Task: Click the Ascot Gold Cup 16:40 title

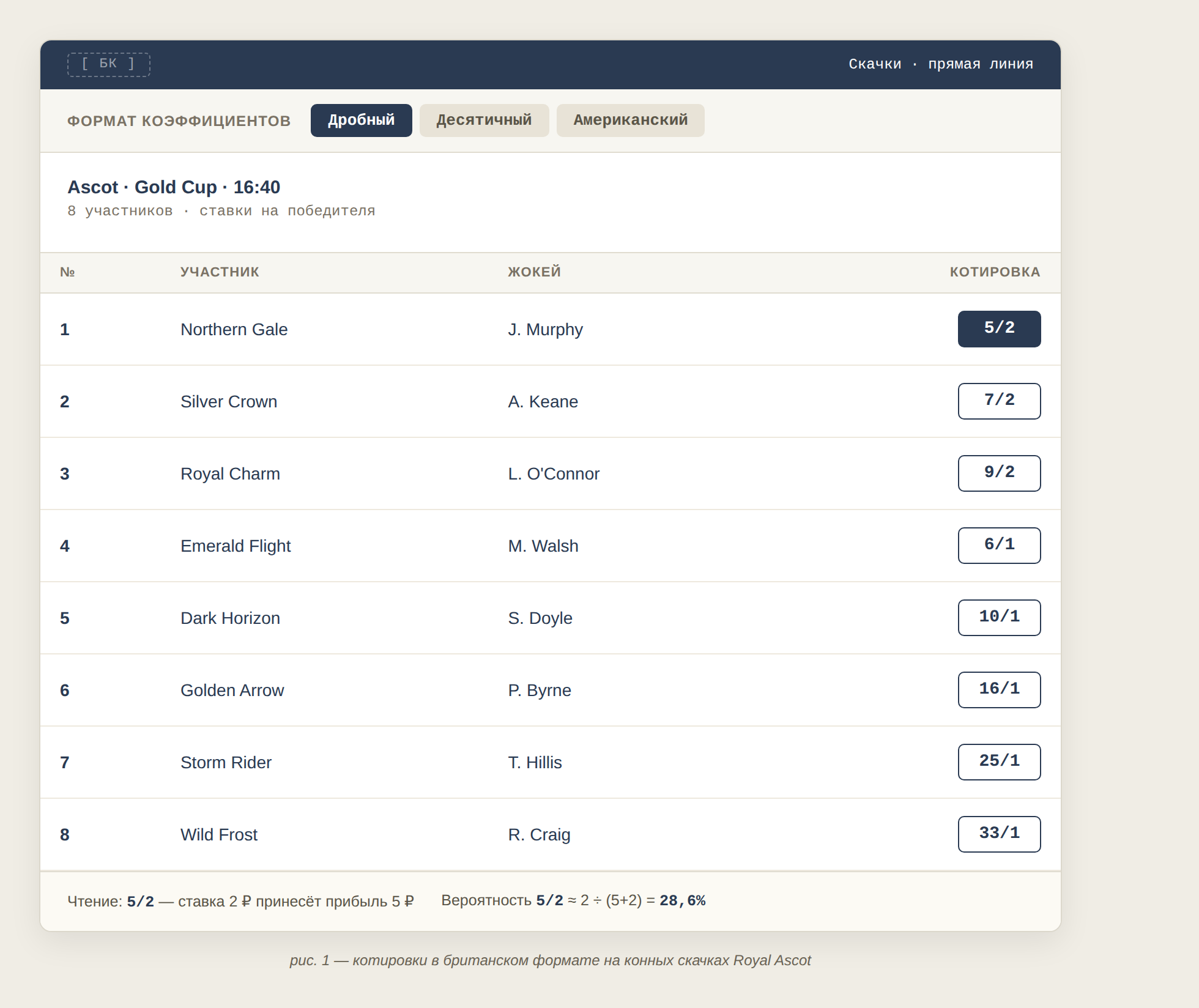Action: pyautogui.click(x=174, y=187)
